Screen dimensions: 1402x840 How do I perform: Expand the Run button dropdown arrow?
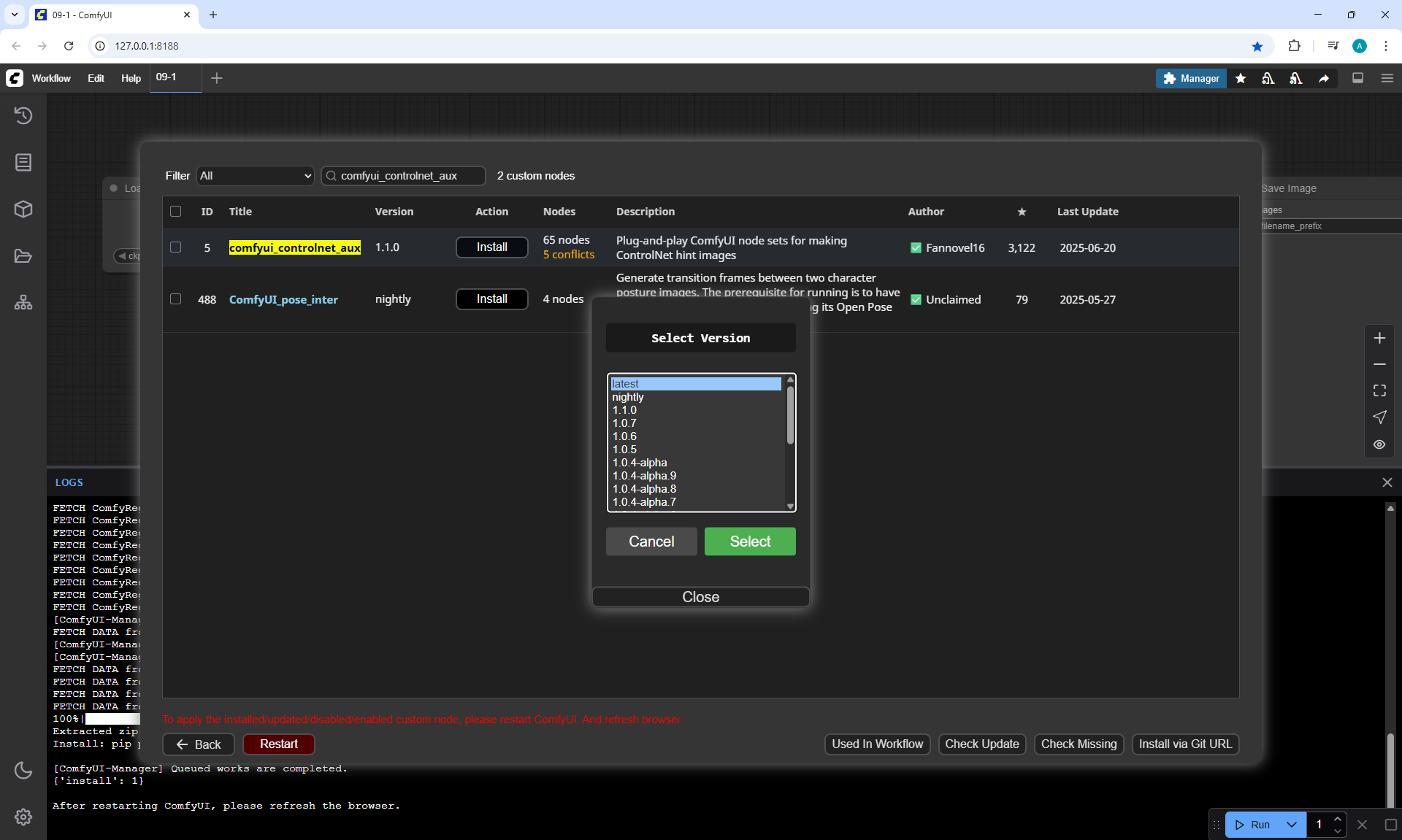pyautogui.click(x=1292, y=825)
